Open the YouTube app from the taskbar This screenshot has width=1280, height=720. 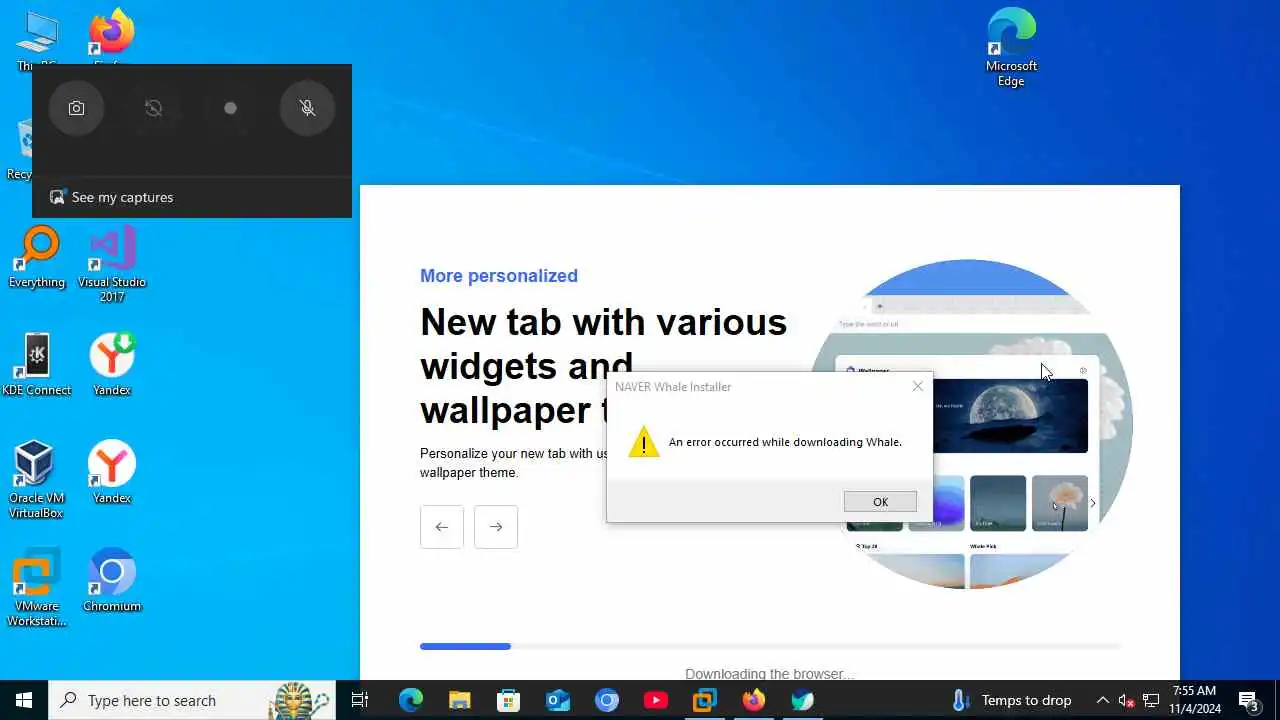click(656, 700)
